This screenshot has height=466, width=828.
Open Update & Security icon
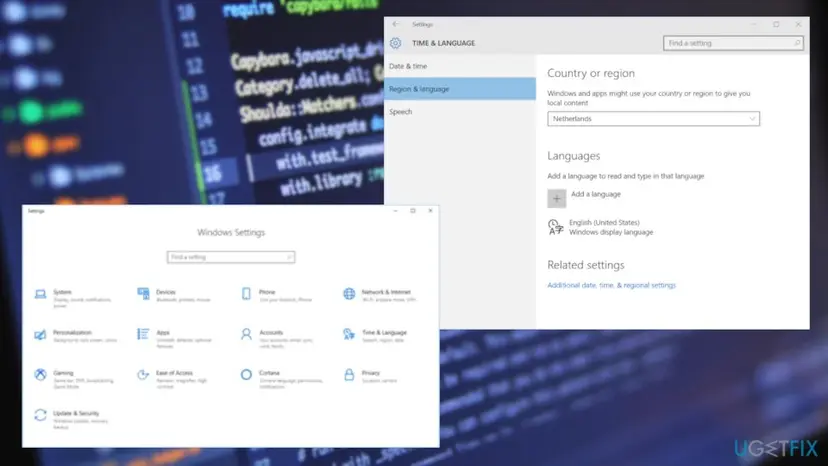tap(40, 415)
